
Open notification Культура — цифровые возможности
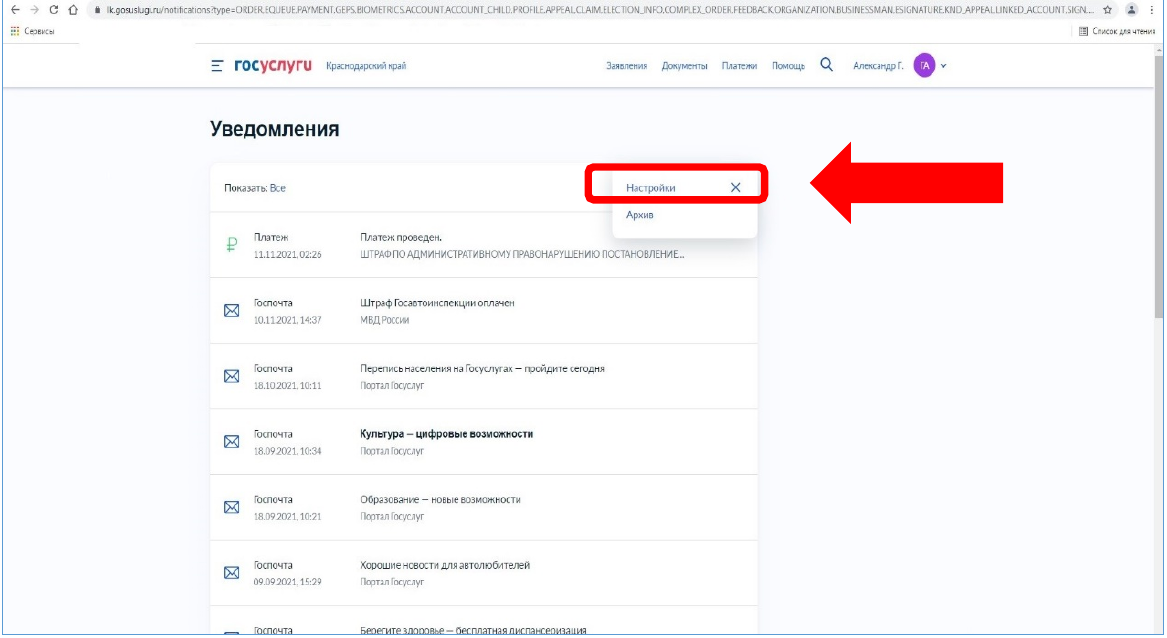[x=484, y=441]
